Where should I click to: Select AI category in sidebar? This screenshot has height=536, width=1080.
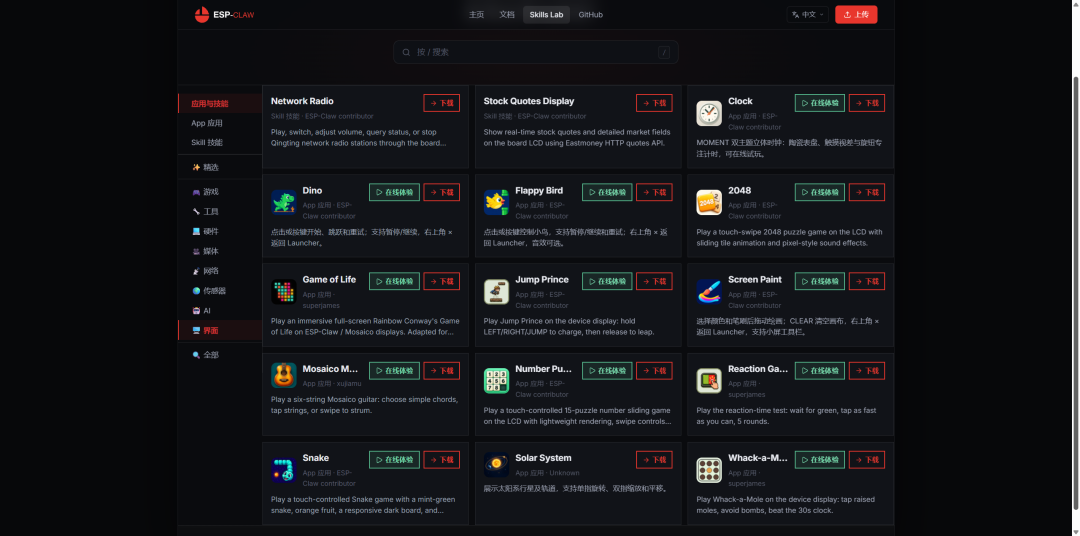(x=220, y=311)
